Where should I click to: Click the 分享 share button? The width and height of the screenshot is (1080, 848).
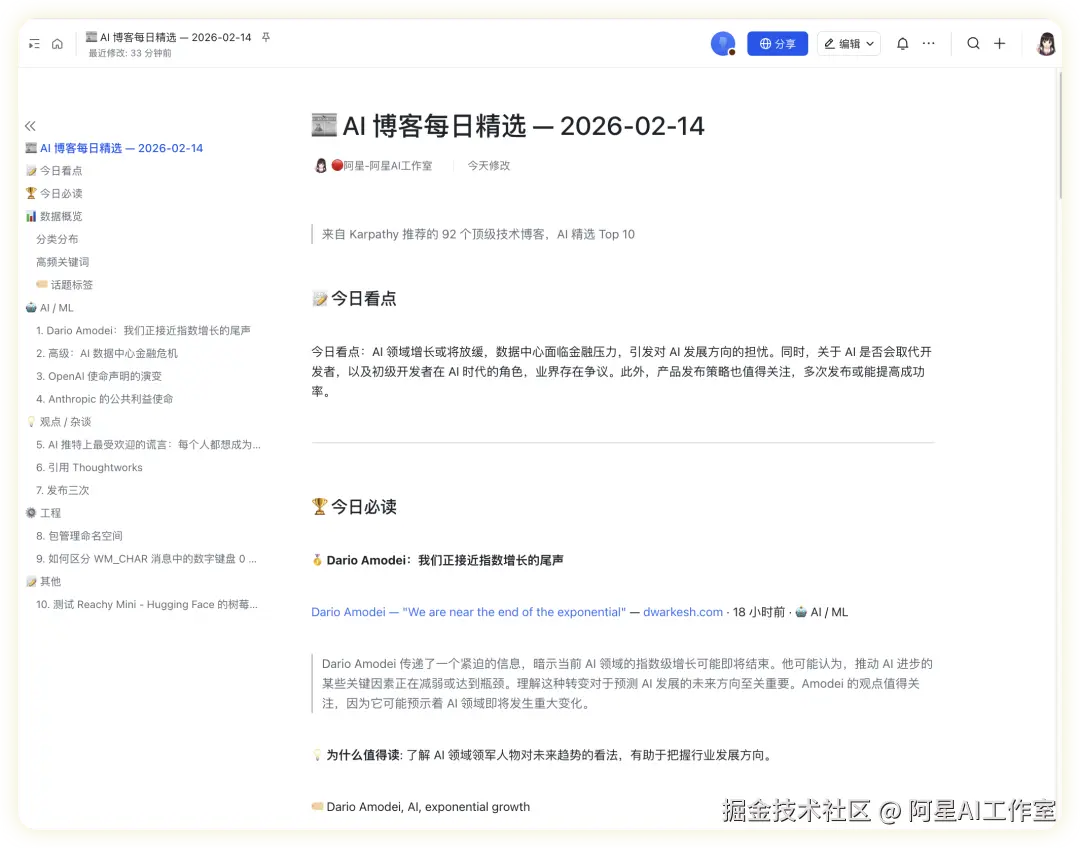(x=777, y=44)
